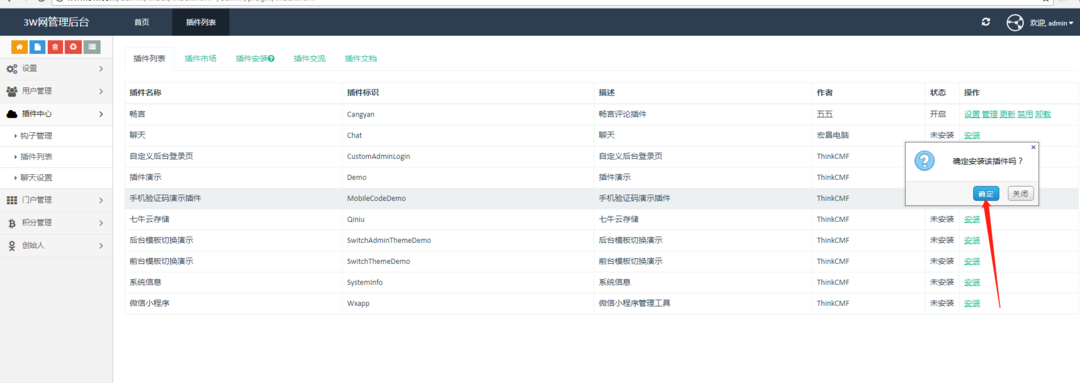Screen dimensions: 1080x383
Task: Click the red recycle shortcut icon
Action: point(73,47)
